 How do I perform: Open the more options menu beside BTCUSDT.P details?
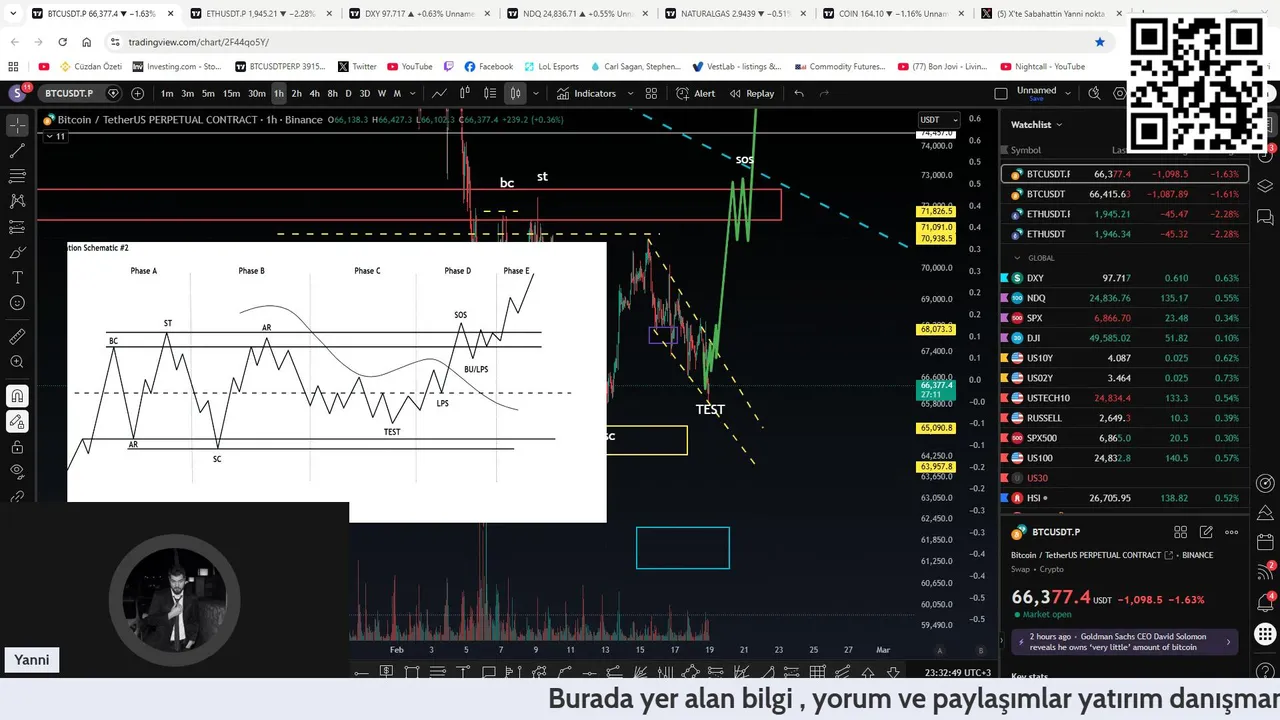1232,533
